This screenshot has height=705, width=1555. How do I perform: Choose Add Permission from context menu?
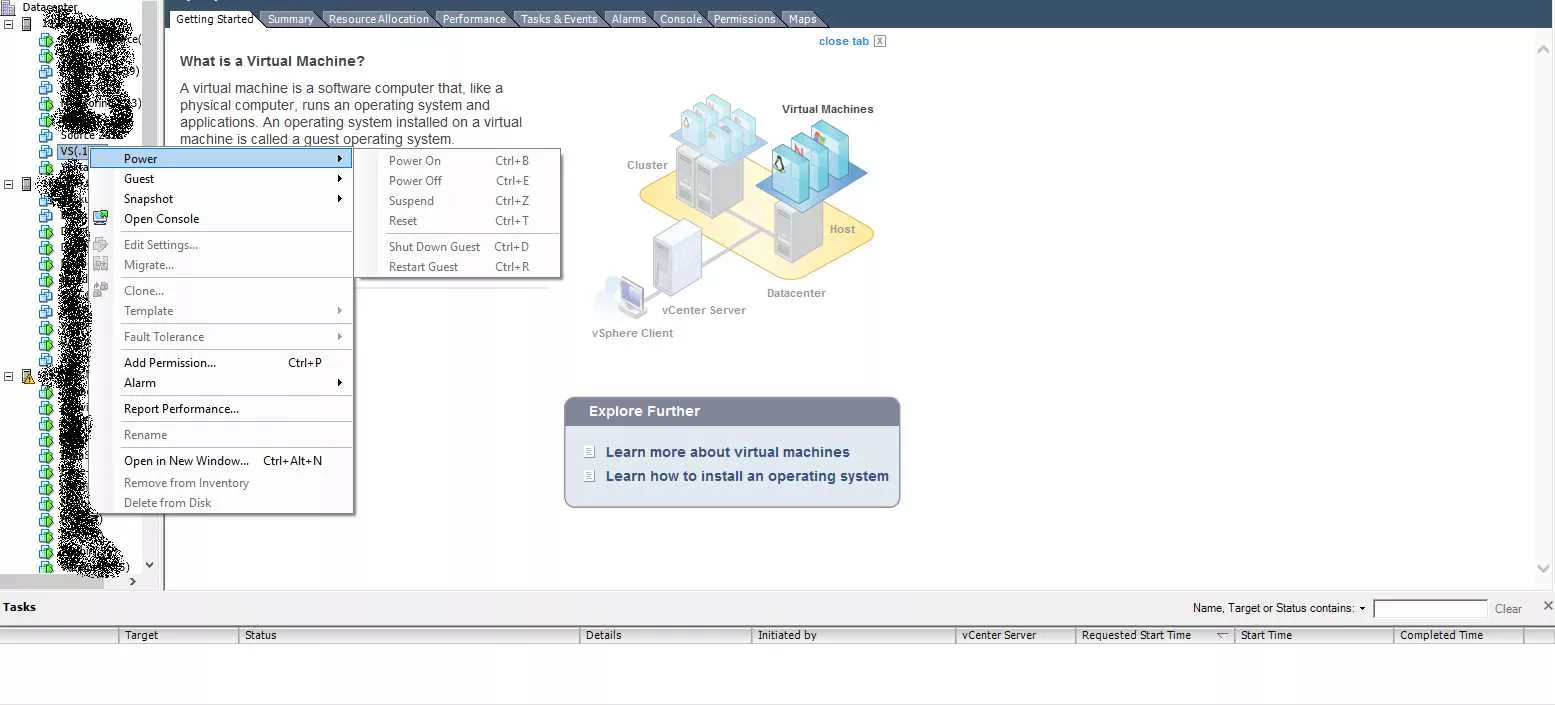pos(170,363)
